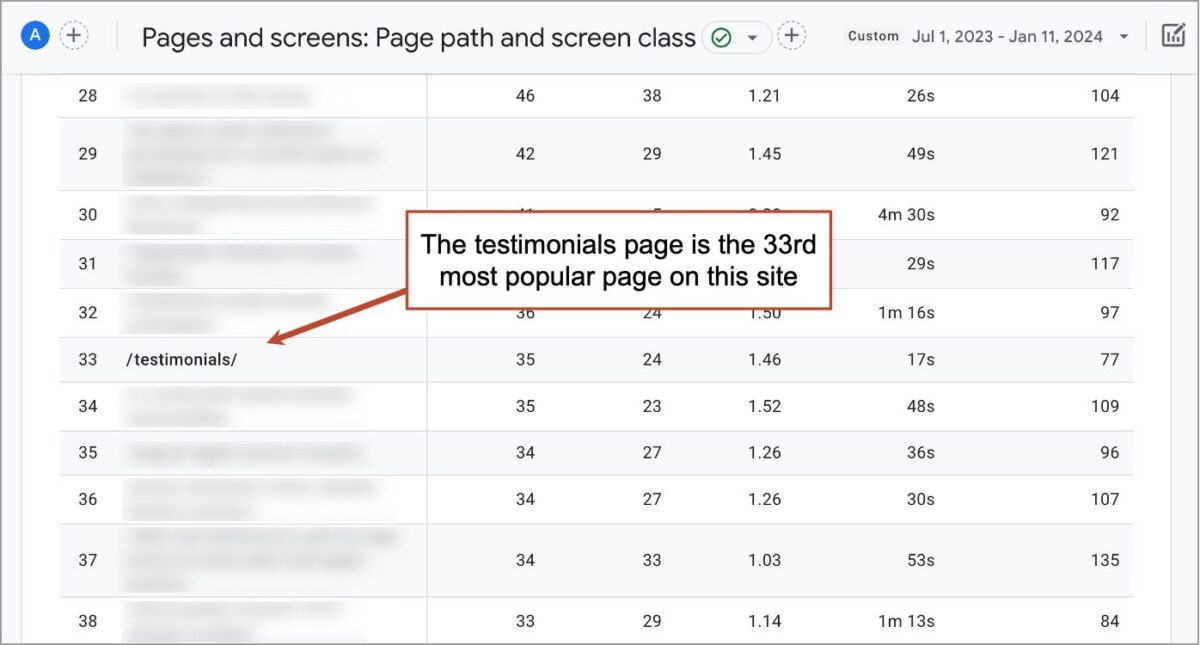Viewport: 1200px width, 645px height.
Task: Click the 135 event count in row 37
Action: (x=1105, y=561)
